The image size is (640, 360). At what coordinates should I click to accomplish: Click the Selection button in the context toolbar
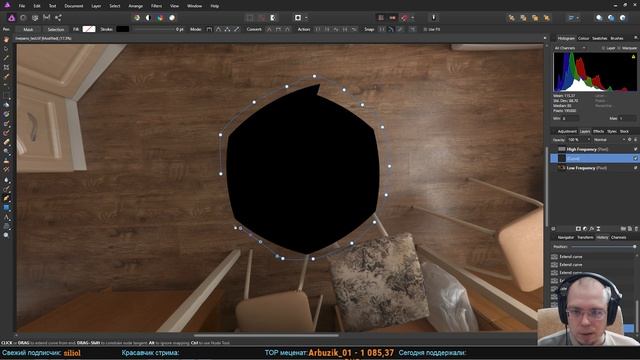tap(56, 29)
